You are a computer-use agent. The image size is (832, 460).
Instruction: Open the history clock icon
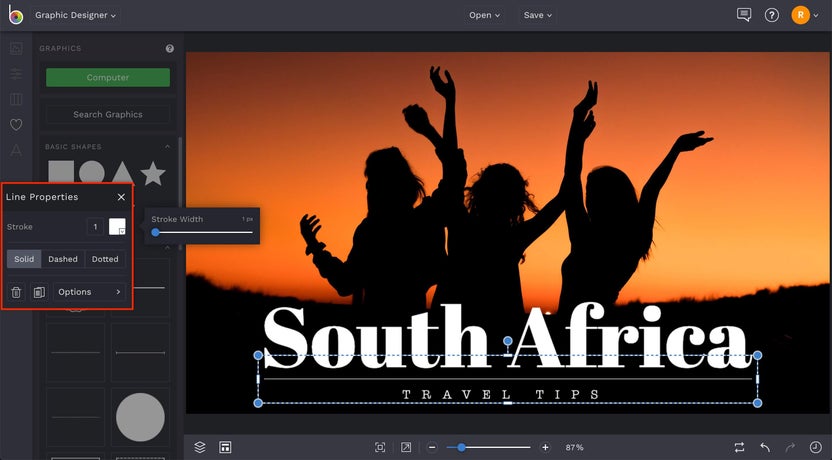tap(815, 447)
